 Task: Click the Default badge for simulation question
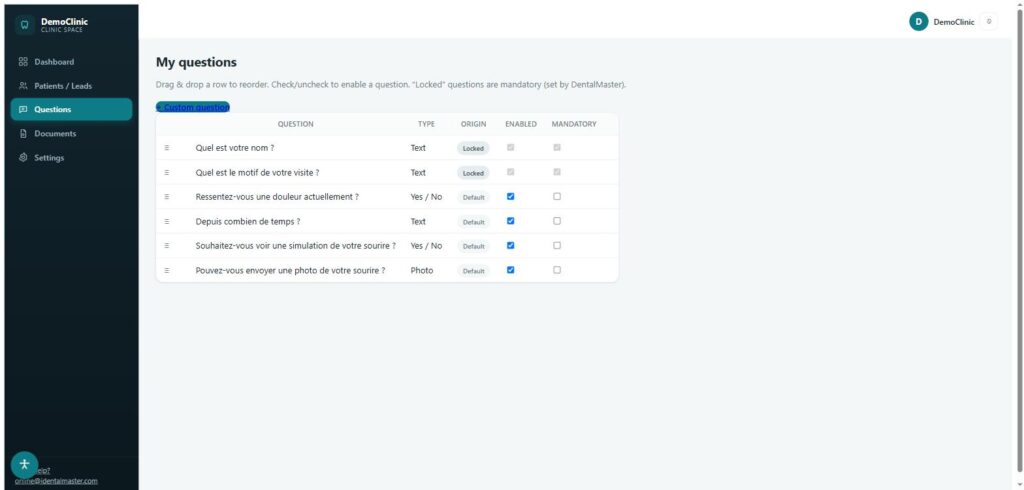[473, 246]
